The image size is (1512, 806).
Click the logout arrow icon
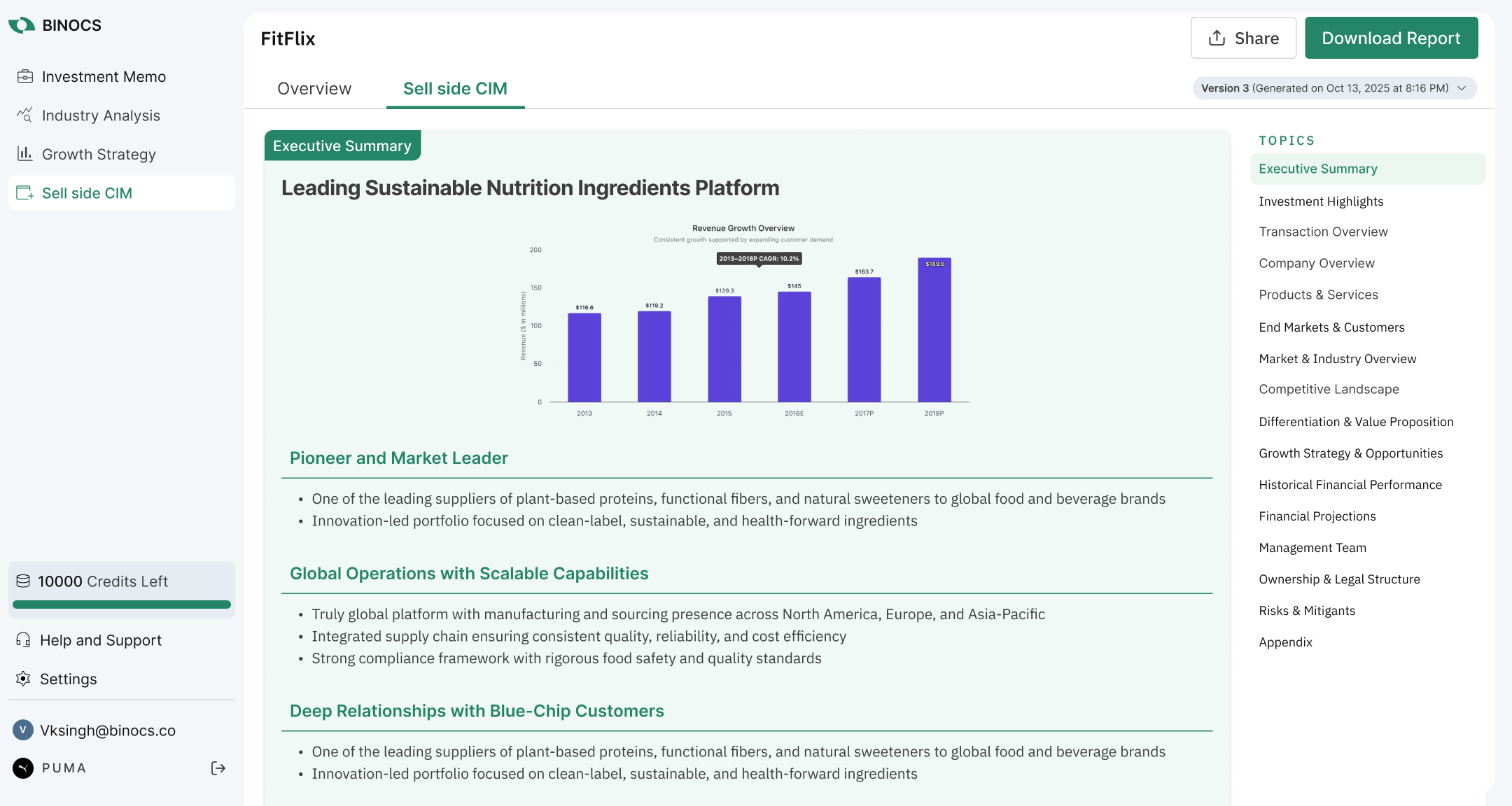point(218,768)
